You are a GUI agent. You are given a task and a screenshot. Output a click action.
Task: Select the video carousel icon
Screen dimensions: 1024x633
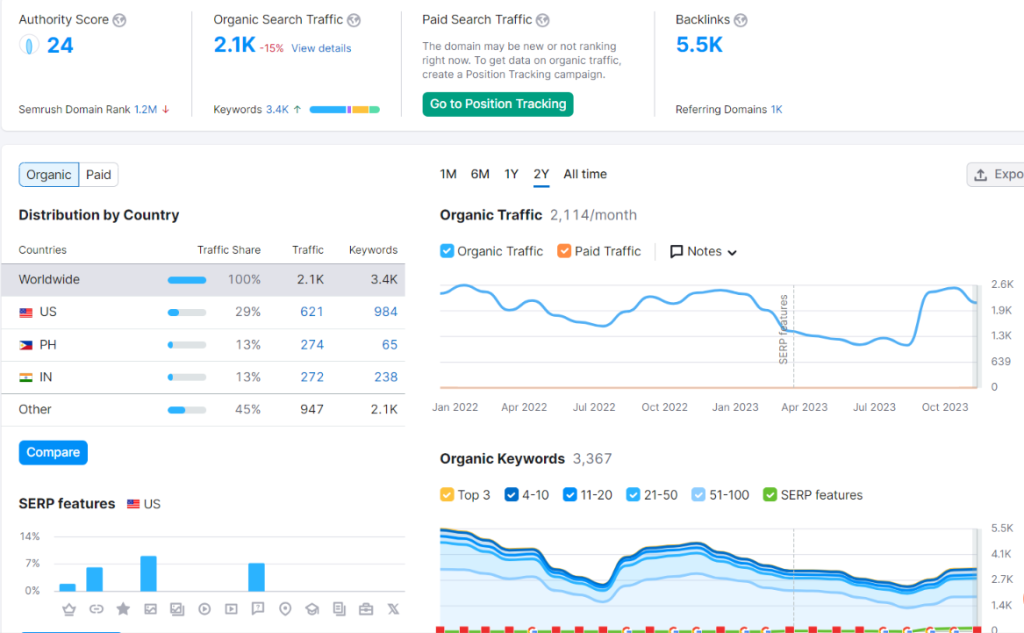[x=233, y=608]
